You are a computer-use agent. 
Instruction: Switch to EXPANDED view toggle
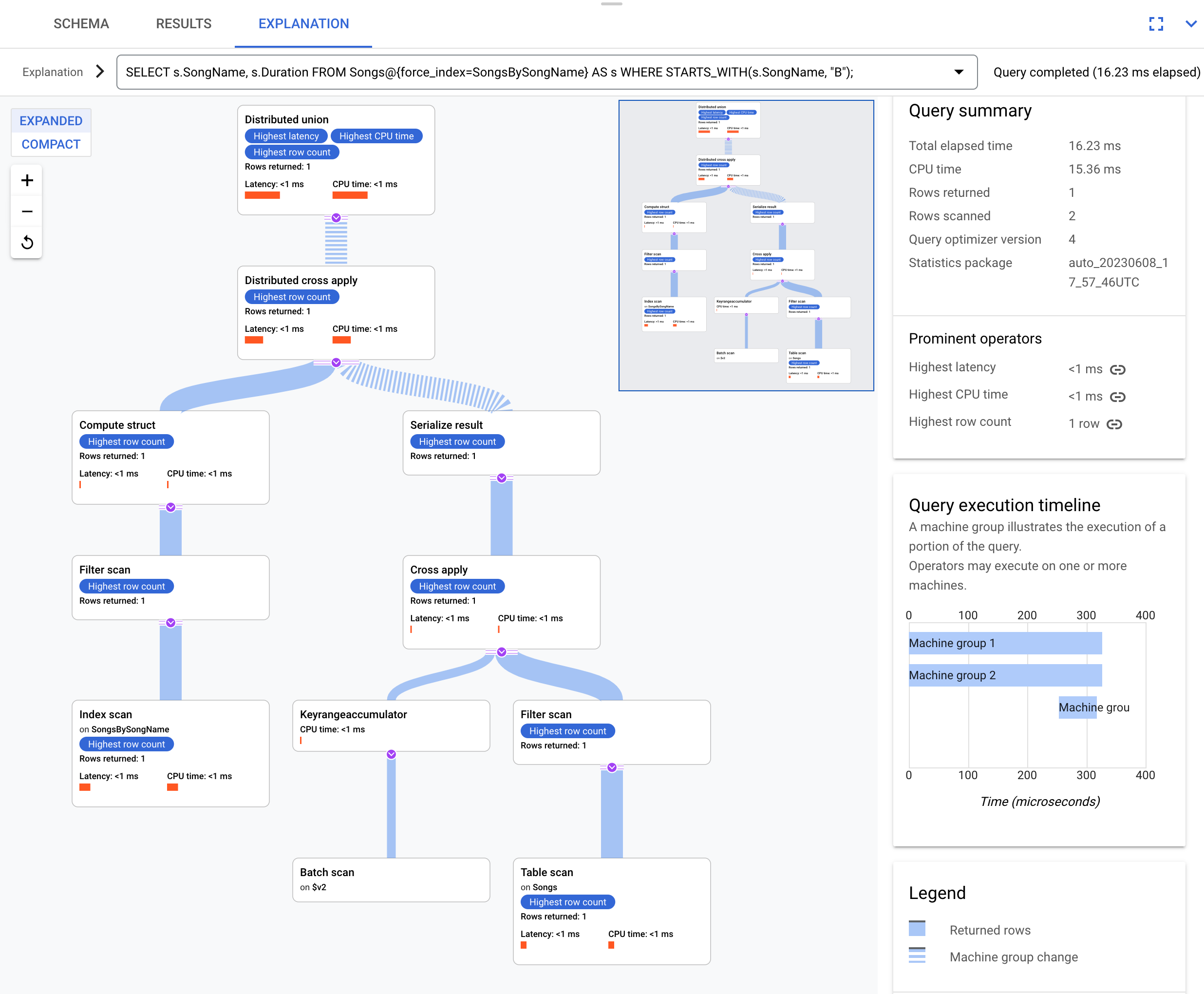click(50, 121)
